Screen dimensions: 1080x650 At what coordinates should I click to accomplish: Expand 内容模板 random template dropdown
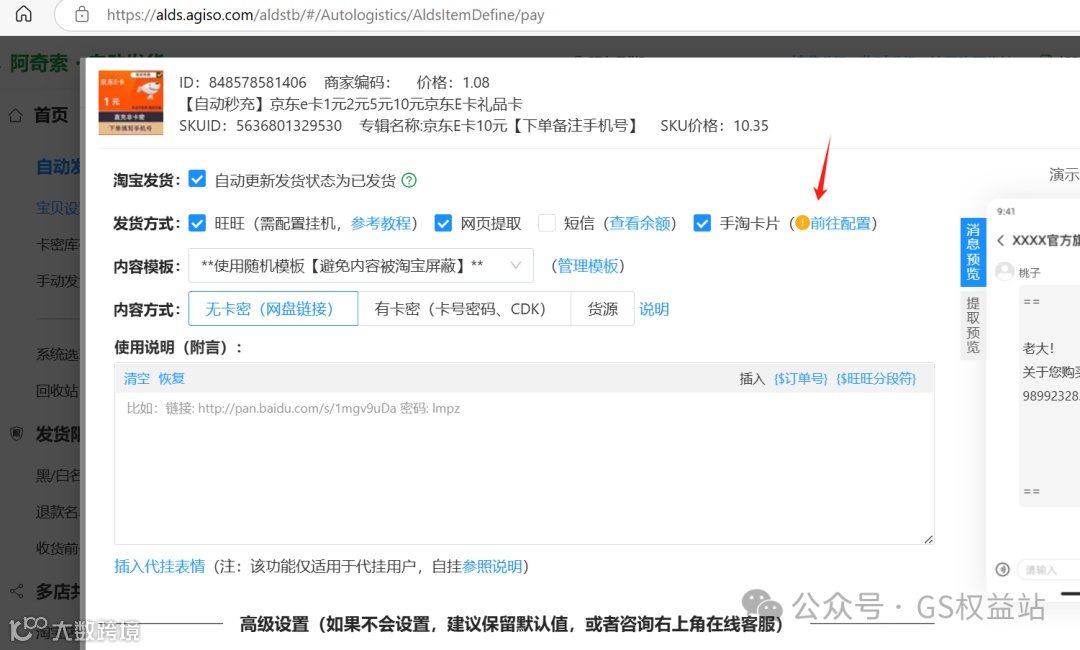coord(361,265)
